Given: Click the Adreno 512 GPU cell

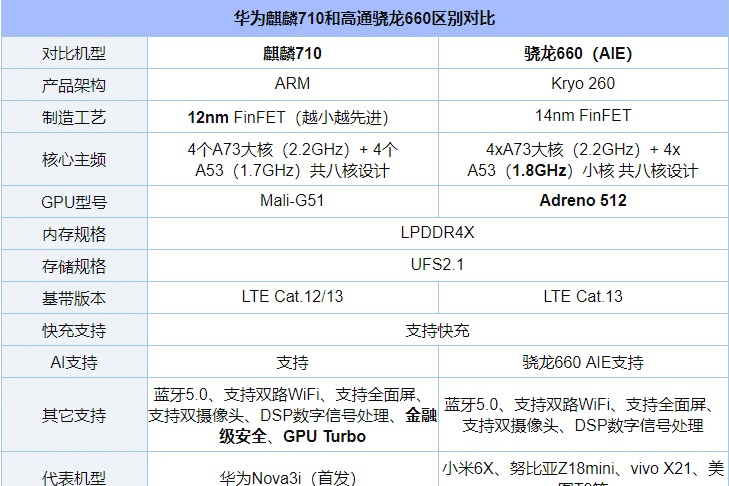Looking at the screenshot, I should (583, 201).
